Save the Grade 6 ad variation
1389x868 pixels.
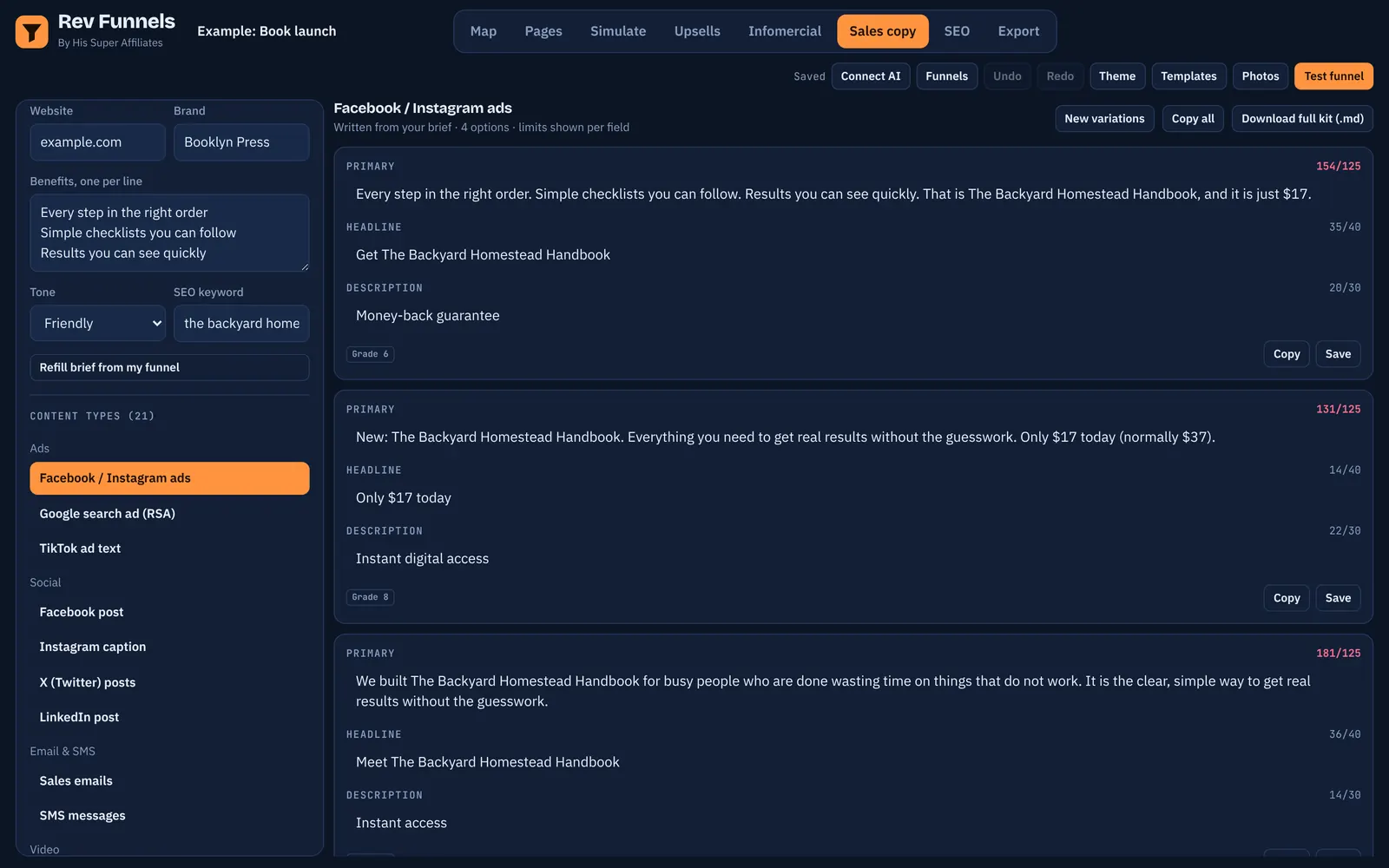(1338, 354)
